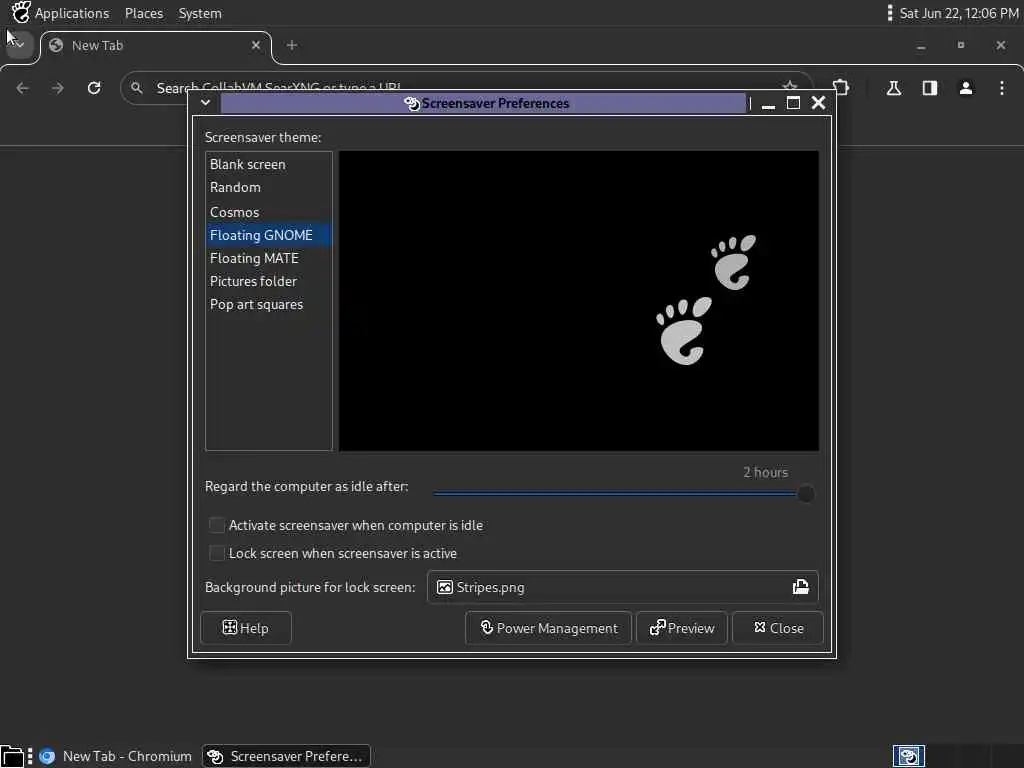The width and height of the screenshot is (1024, 768).
Task: Reload the Chromium page
Action: [x=94, y=88]
